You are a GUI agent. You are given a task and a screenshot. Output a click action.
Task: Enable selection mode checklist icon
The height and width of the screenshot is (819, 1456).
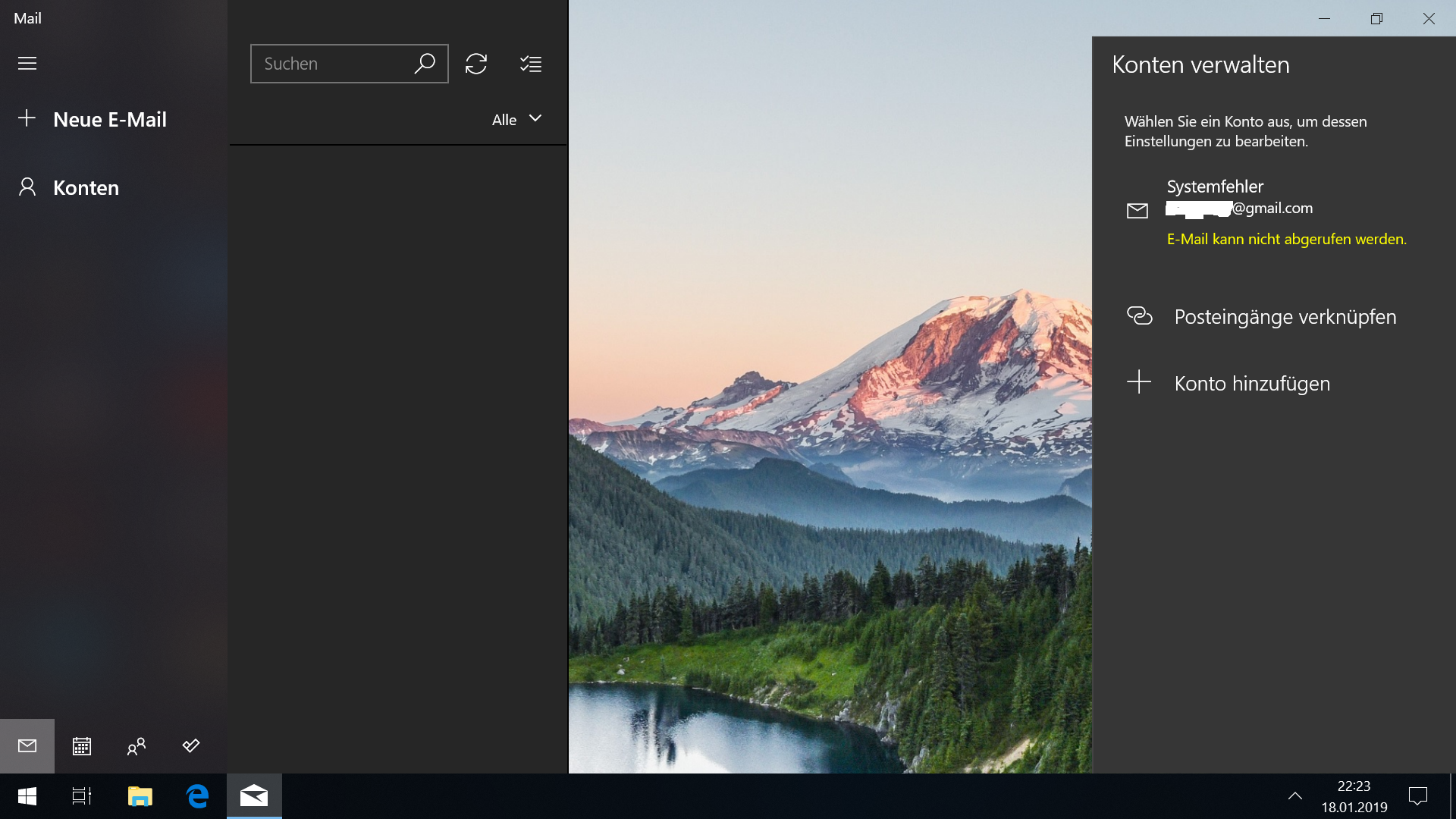tap(531, 64)
